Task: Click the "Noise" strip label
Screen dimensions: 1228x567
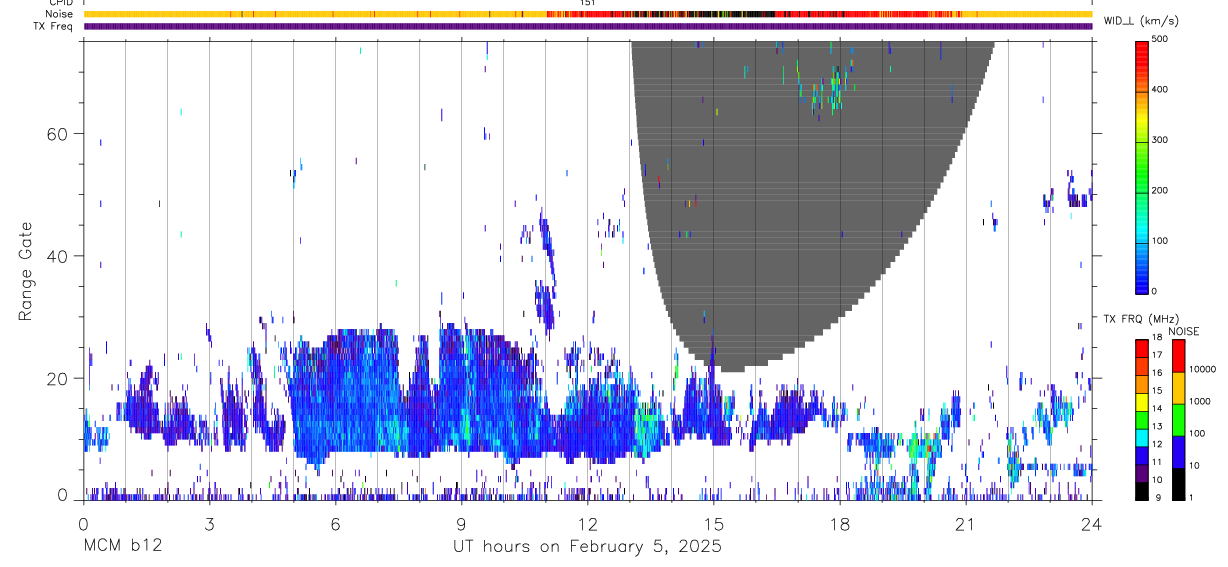Action: click(60, 15)
